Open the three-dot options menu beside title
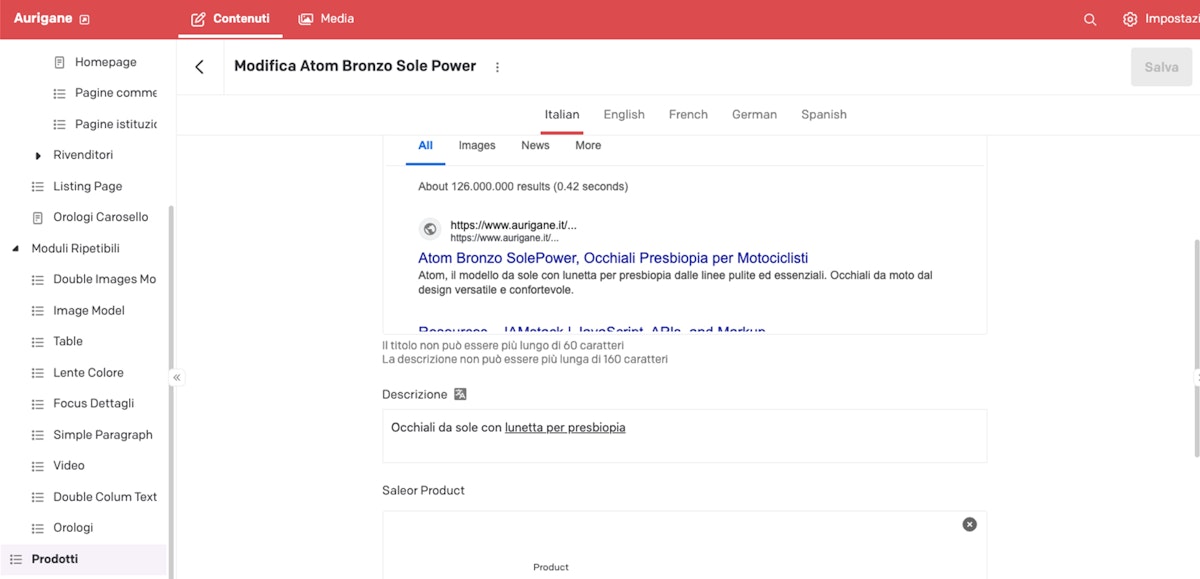This screenshot has height=579, width=1200. (498, 67)
